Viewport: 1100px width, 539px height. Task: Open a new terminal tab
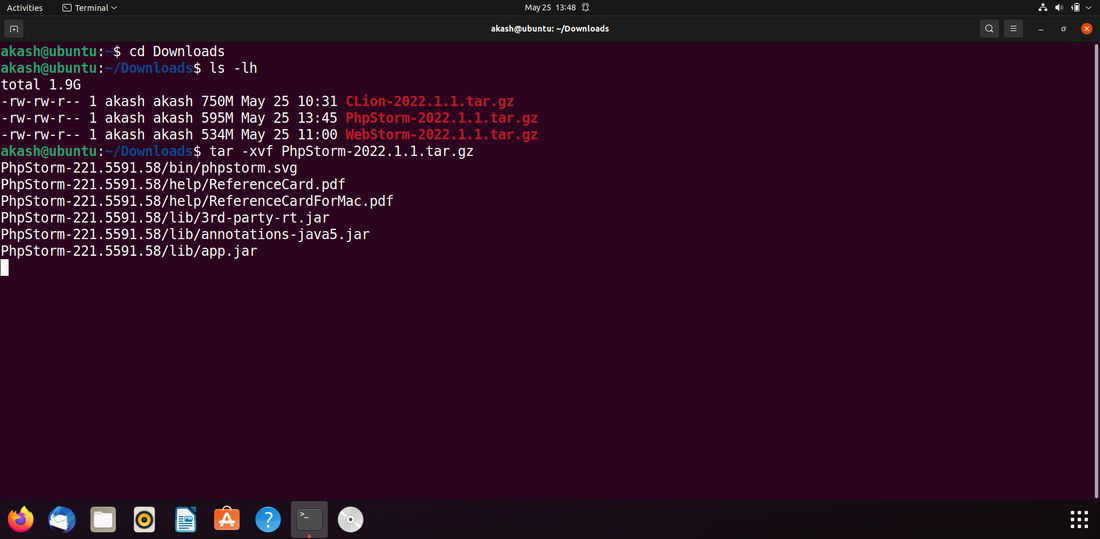(x=14, y=29)
